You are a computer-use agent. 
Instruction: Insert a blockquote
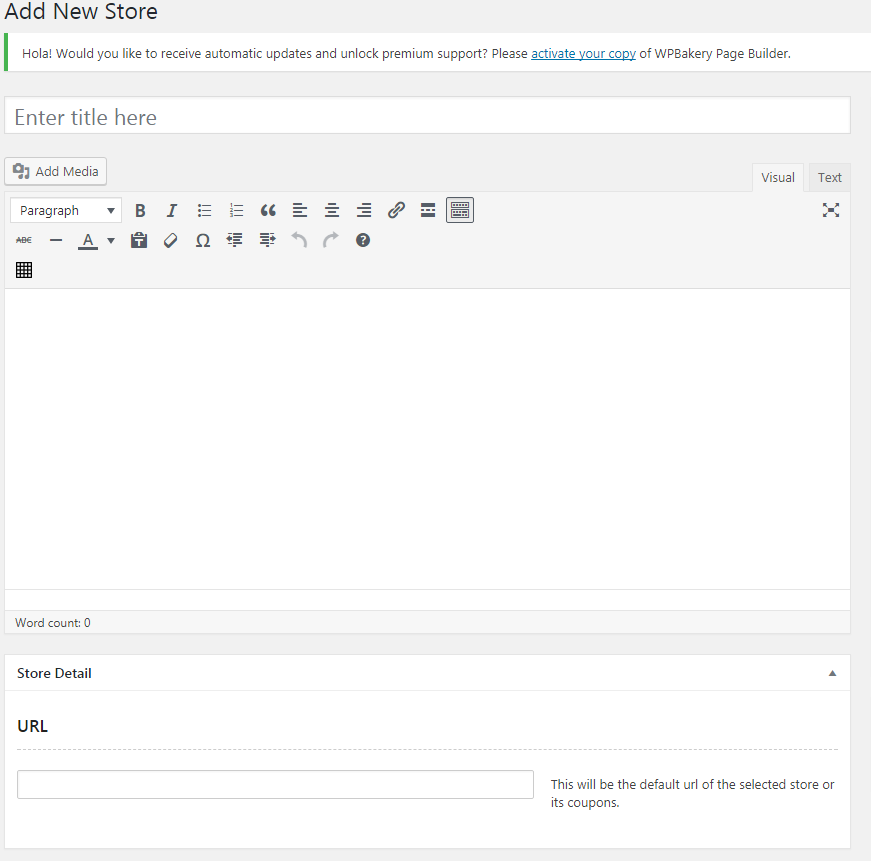[x=268, y=211]
